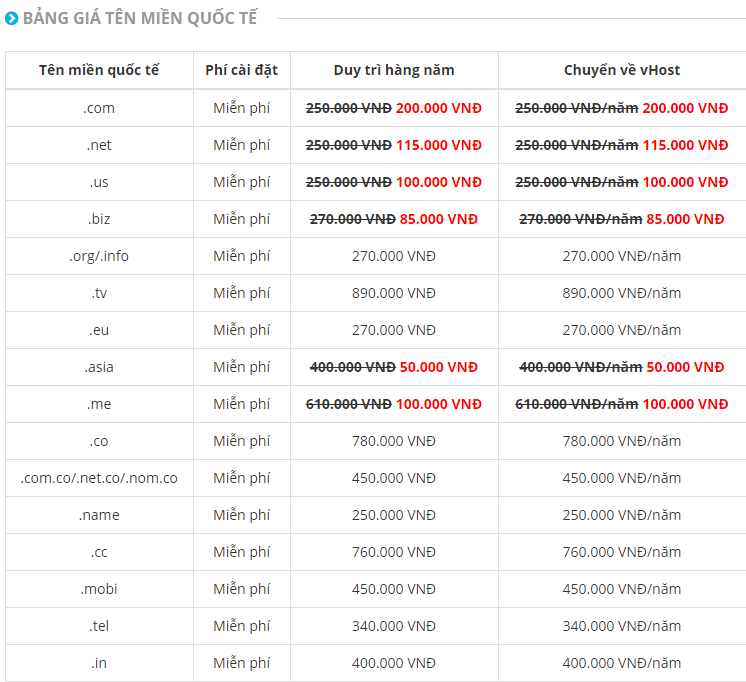The height and width of the screenshot is (682, 746).
Task: Click the 'Phí cài đặt' column header
Action: 241,70
